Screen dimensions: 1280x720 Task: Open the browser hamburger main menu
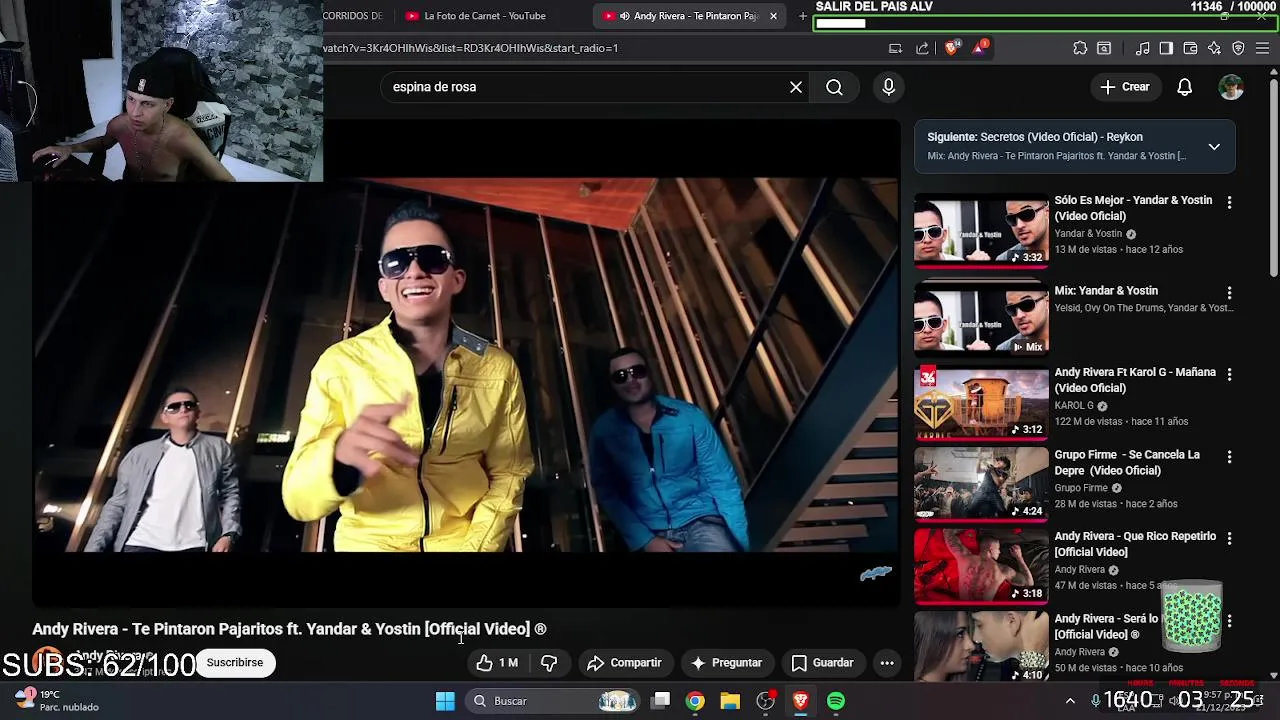(1262, 48)
